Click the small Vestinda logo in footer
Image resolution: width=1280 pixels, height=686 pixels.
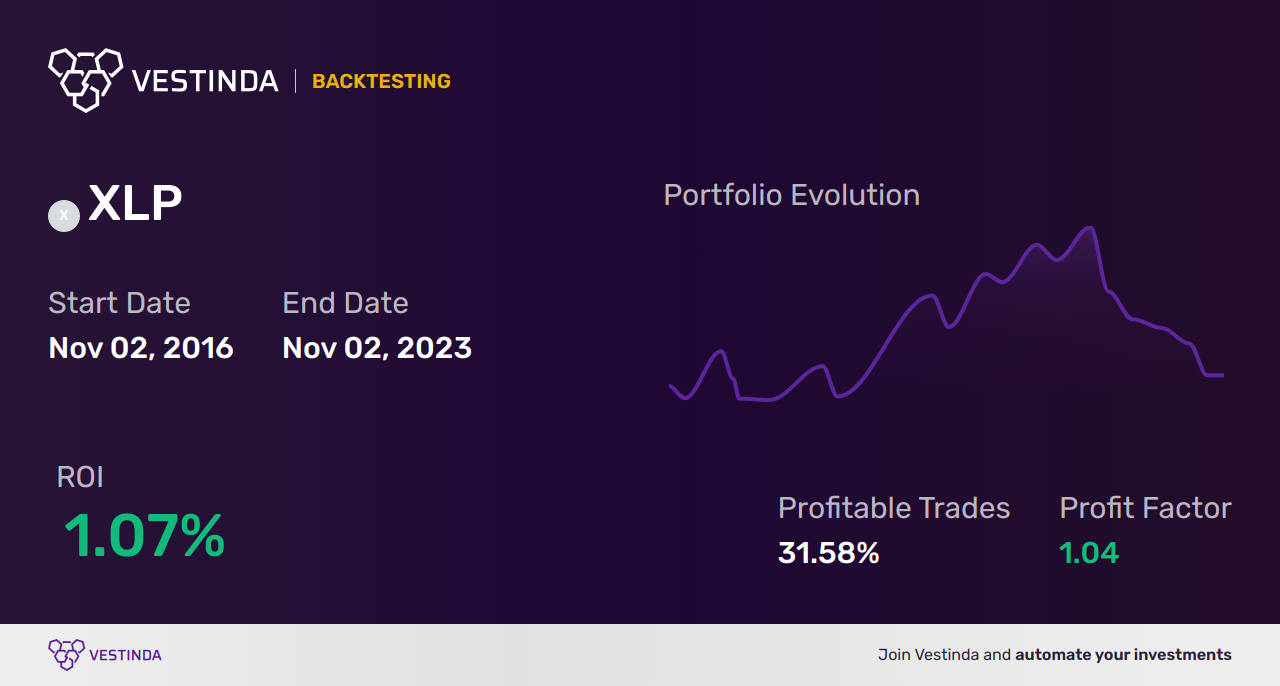pyautogui.click(x=66, y=654)
